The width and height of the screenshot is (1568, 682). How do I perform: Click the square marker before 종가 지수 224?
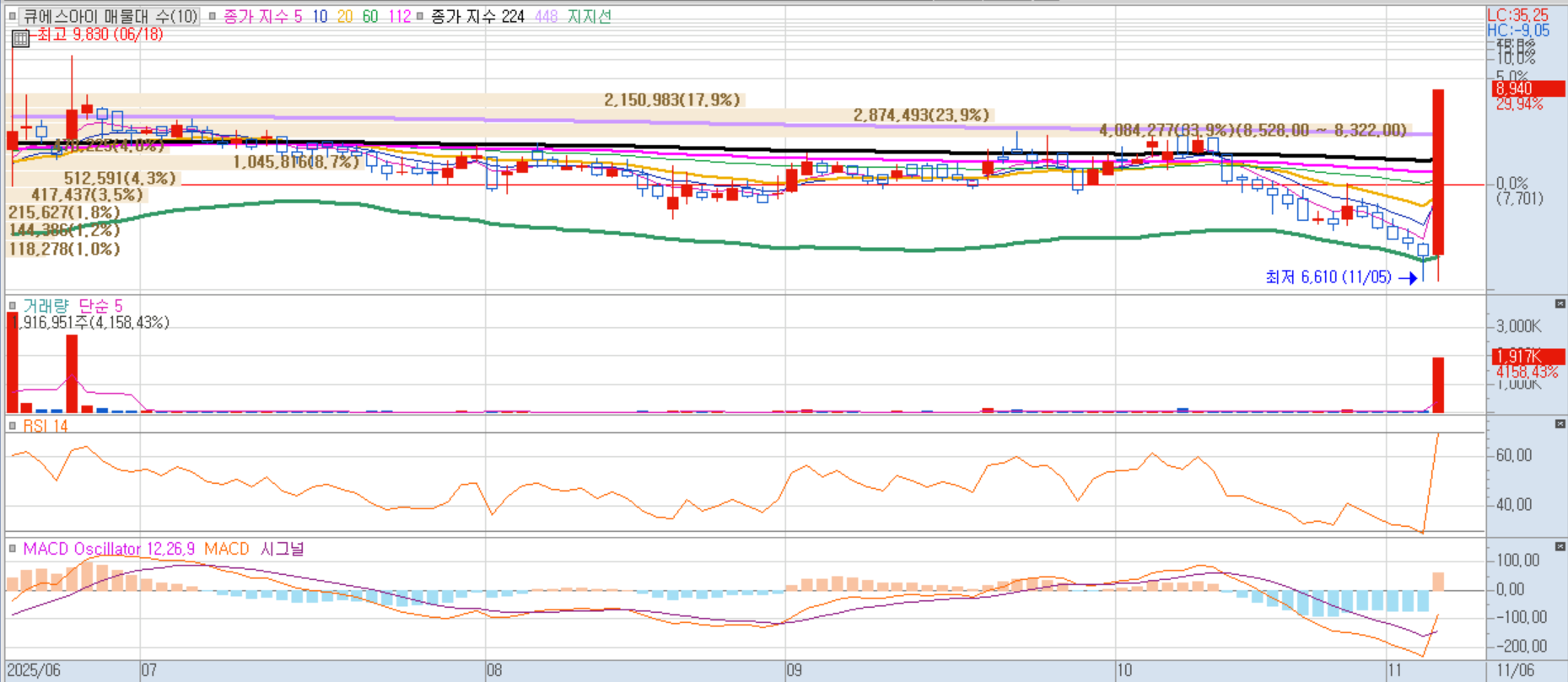(419, 16)
